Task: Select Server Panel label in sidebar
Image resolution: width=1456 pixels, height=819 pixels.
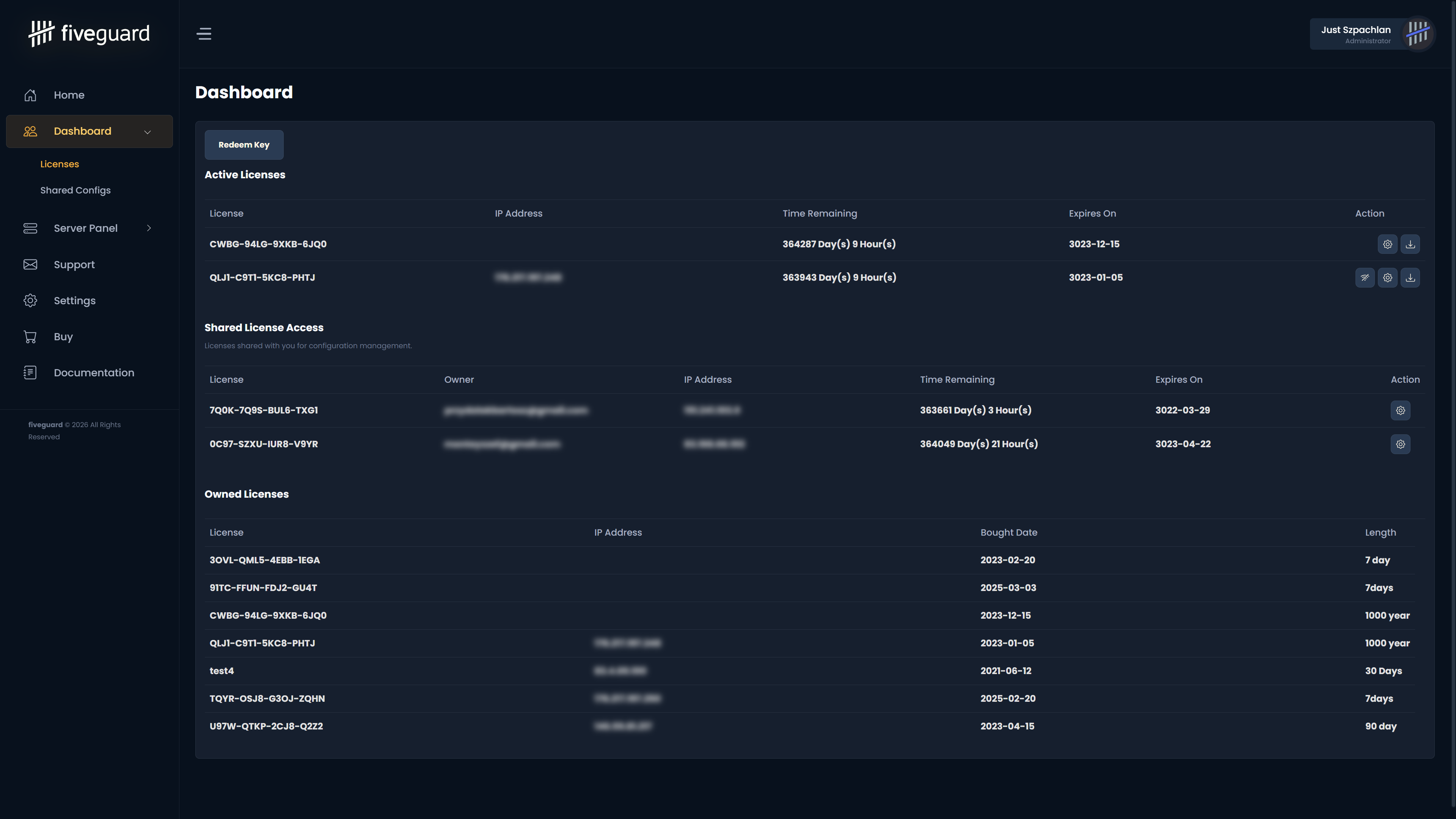Action: pos(85,228)
